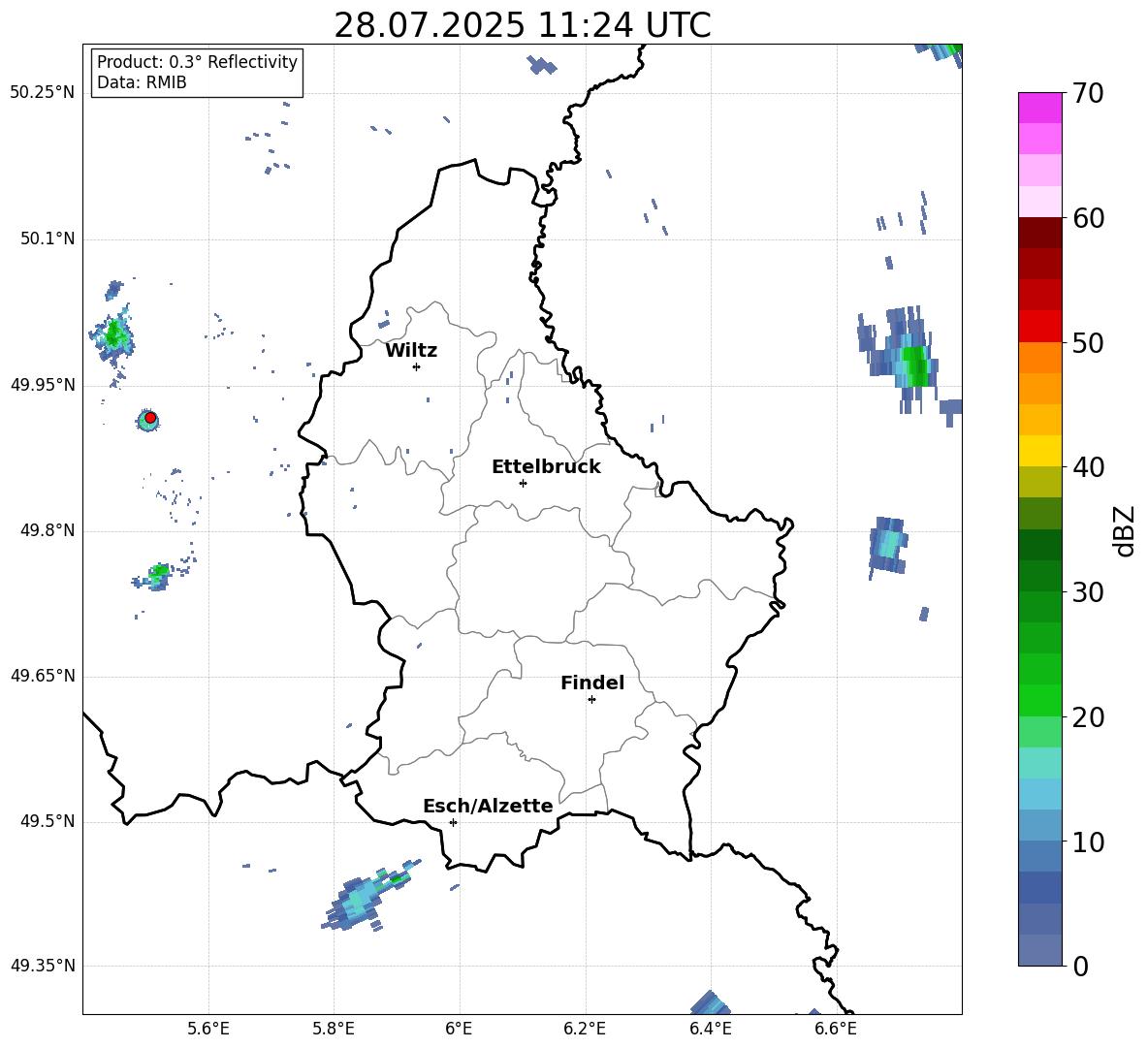This screenshot has width=1148, height=1048.
Task: Select the Findel city label
Action: coord(592,683)
